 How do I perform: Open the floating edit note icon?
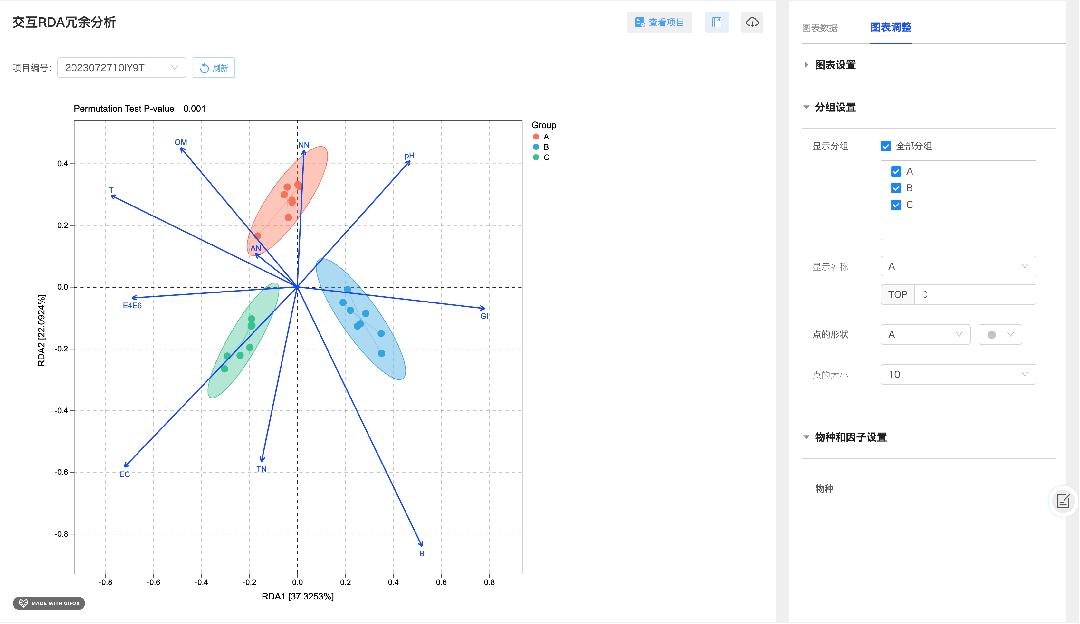point(1063,501)
